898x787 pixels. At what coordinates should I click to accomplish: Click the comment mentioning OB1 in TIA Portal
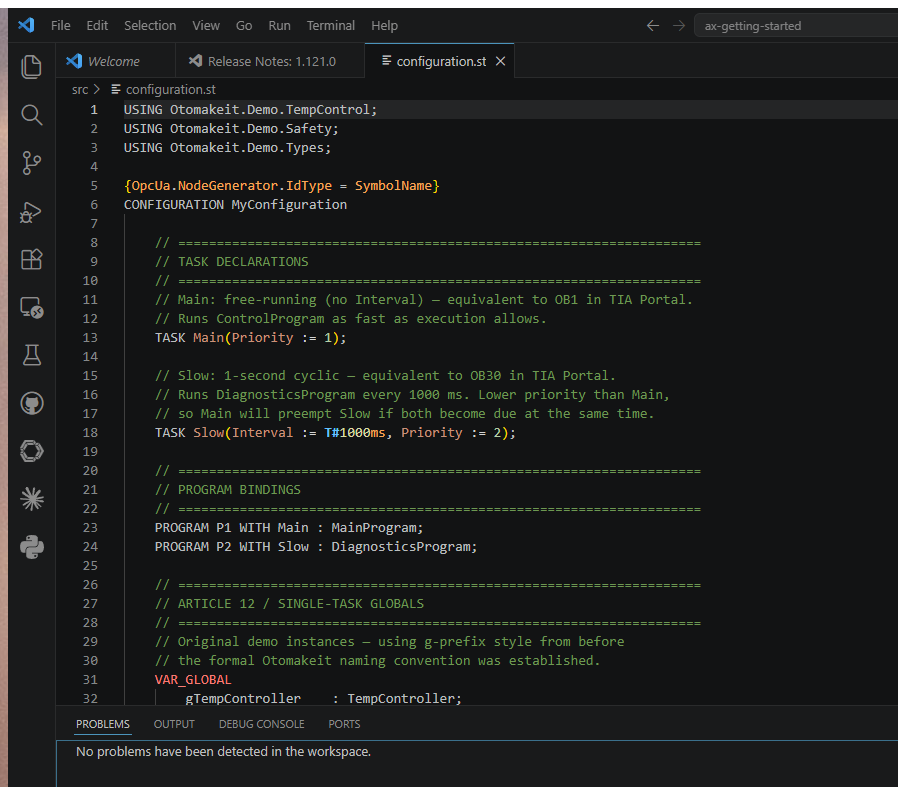[424, 300]
